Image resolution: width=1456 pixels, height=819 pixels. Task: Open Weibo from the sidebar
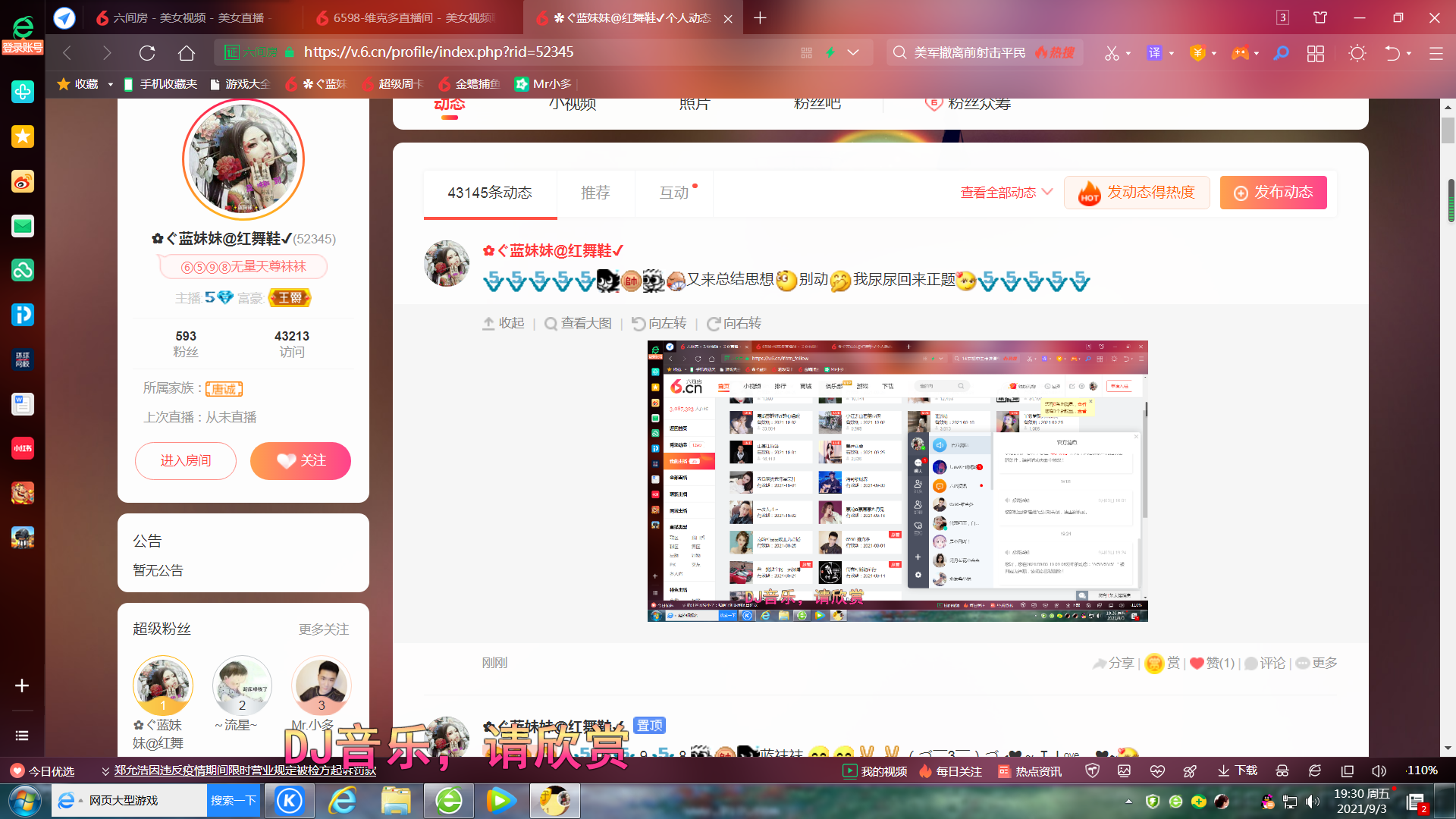pyautogui.click(x=23, y=181)
